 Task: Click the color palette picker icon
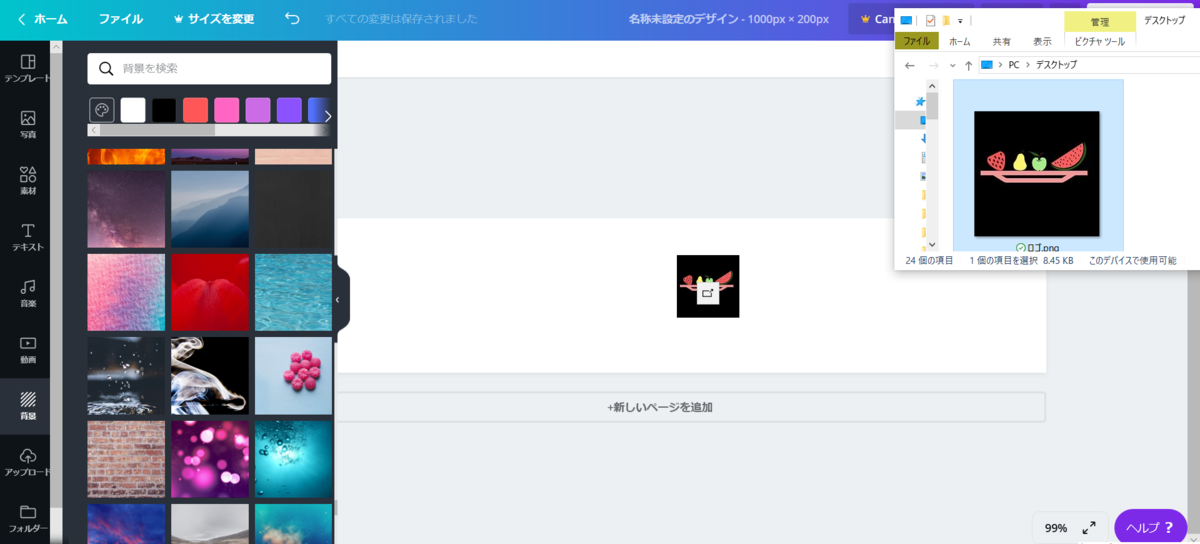(x=102, y=110)
